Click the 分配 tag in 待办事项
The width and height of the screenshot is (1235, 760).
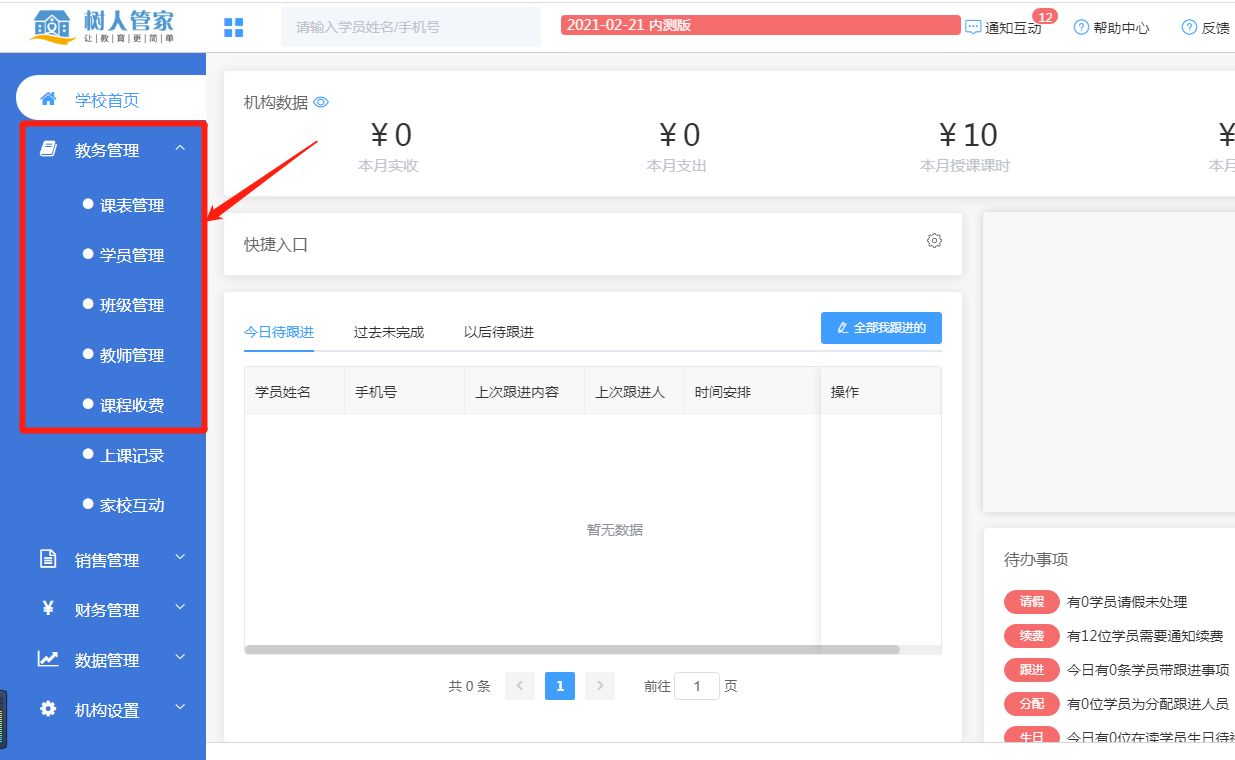click(x=1031, y=704)
